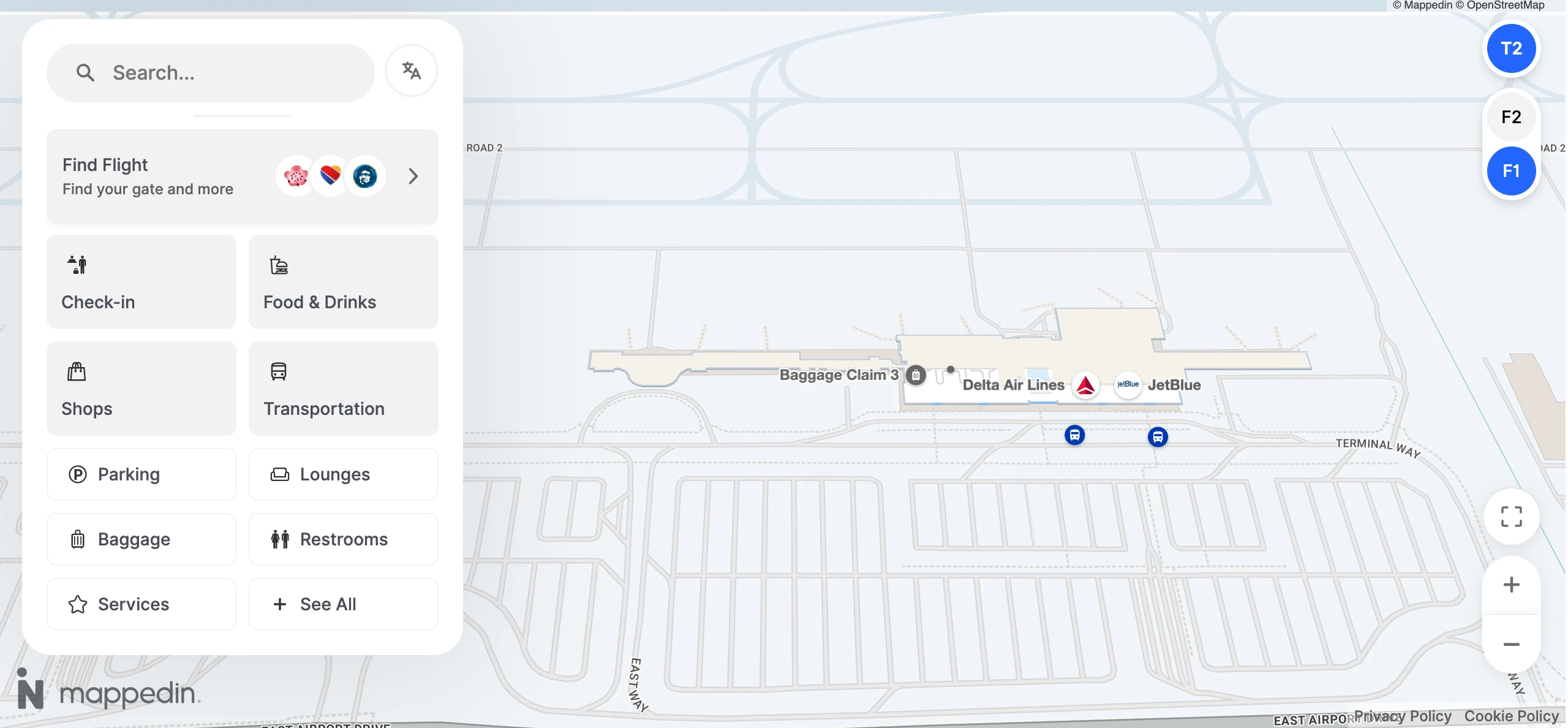Open the language selection icon near search bar
This screenshot has height=728, width=1568.
[411, 70]
